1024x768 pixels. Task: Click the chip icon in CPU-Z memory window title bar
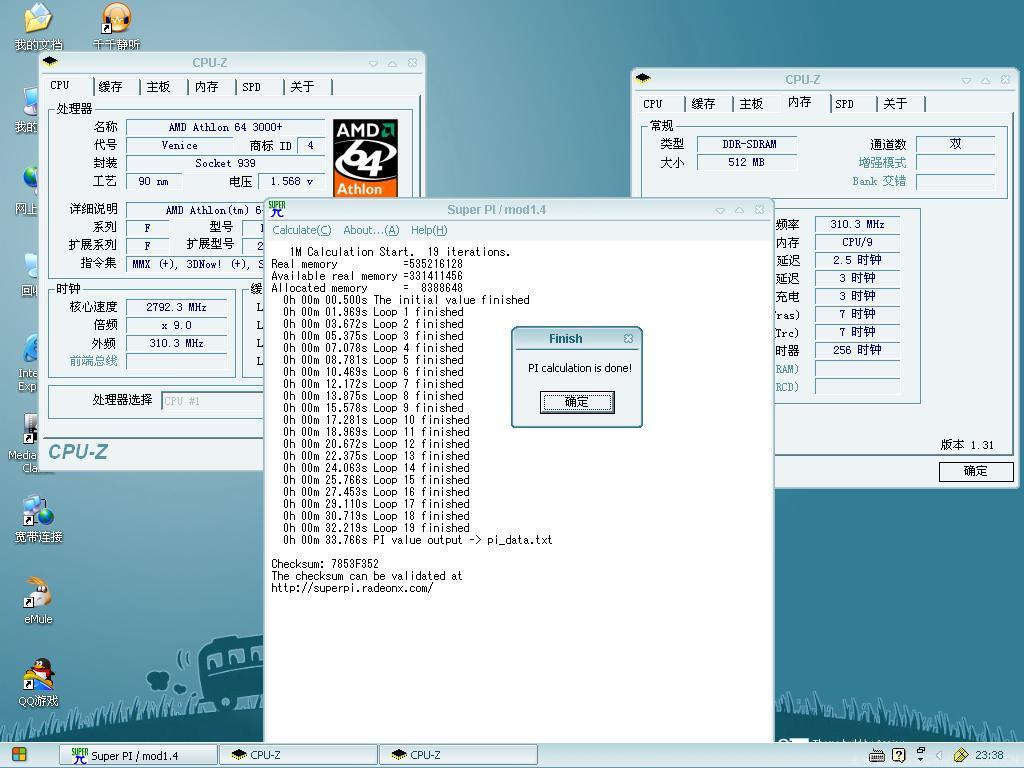coord(643,79)
